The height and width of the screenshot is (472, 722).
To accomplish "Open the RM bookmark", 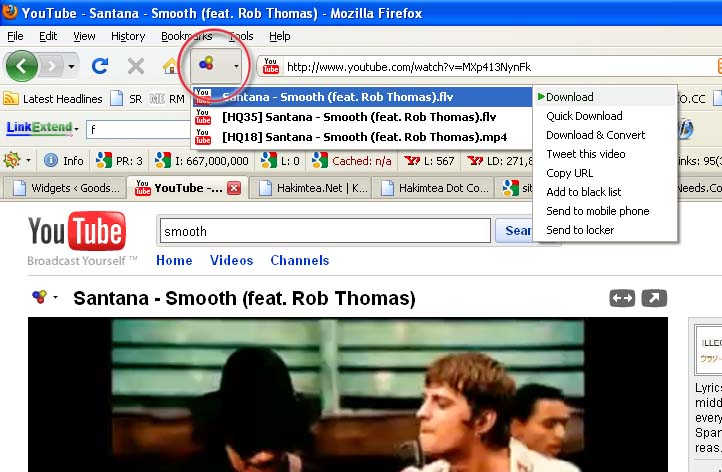I will click(x=167, y=99).
